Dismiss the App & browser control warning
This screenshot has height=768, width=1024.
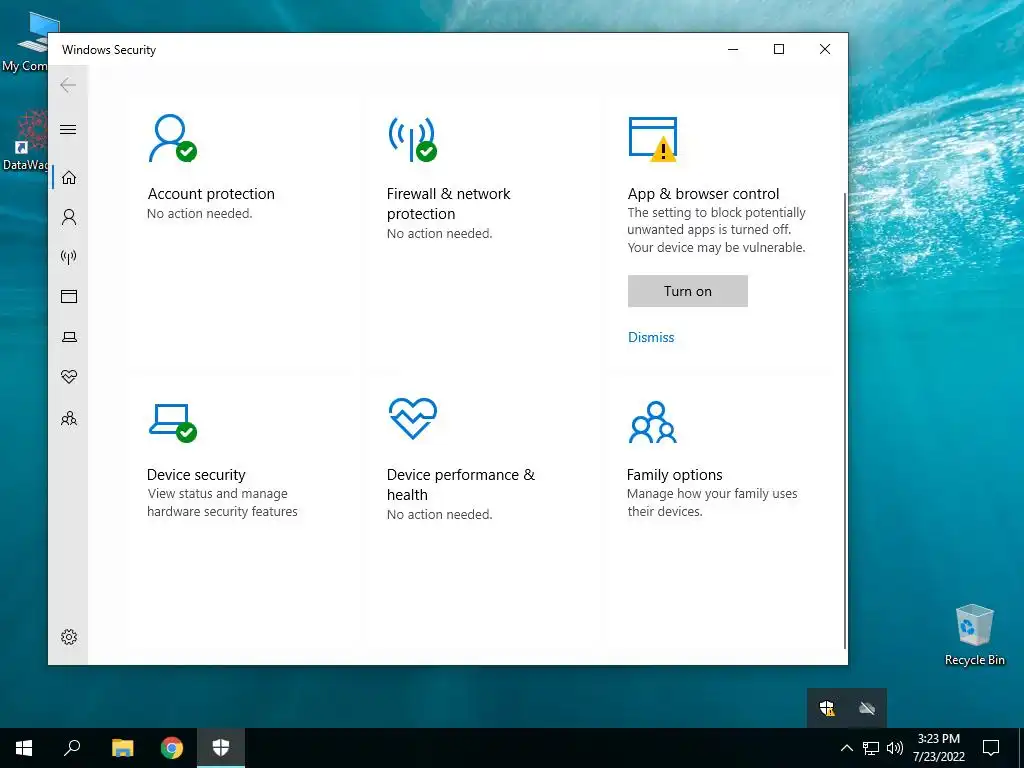click(651, 337)
